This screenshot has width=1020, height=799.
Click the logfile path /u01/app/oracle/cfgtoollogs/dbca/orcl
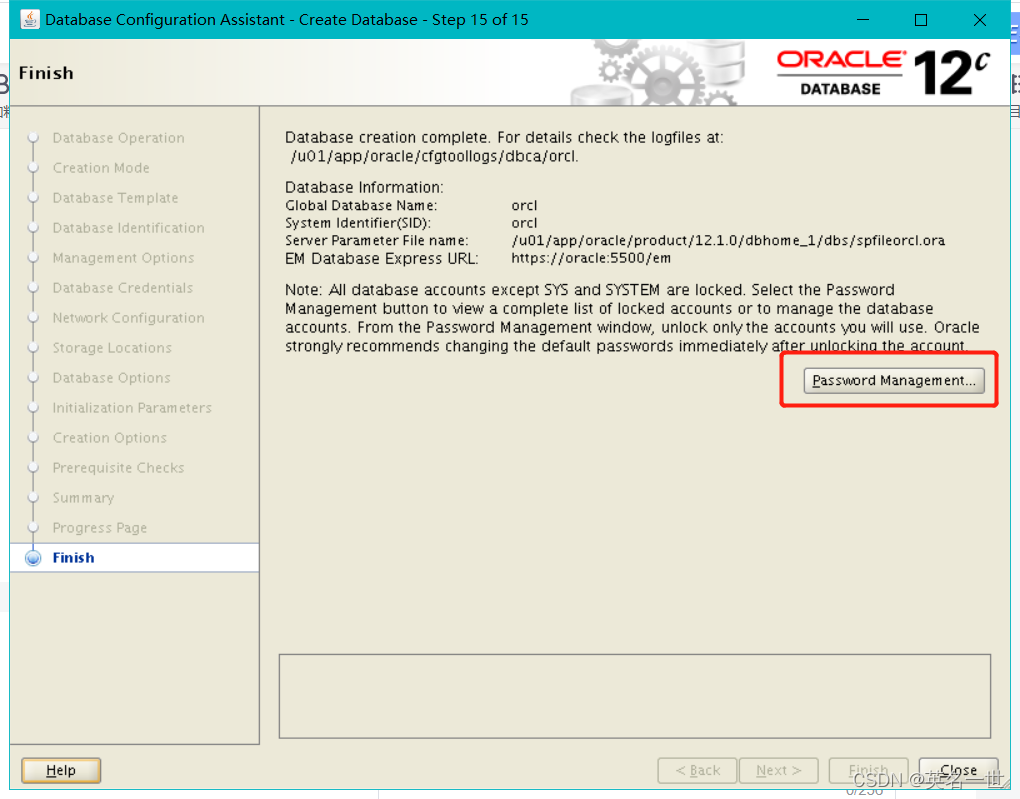[435, 156]
